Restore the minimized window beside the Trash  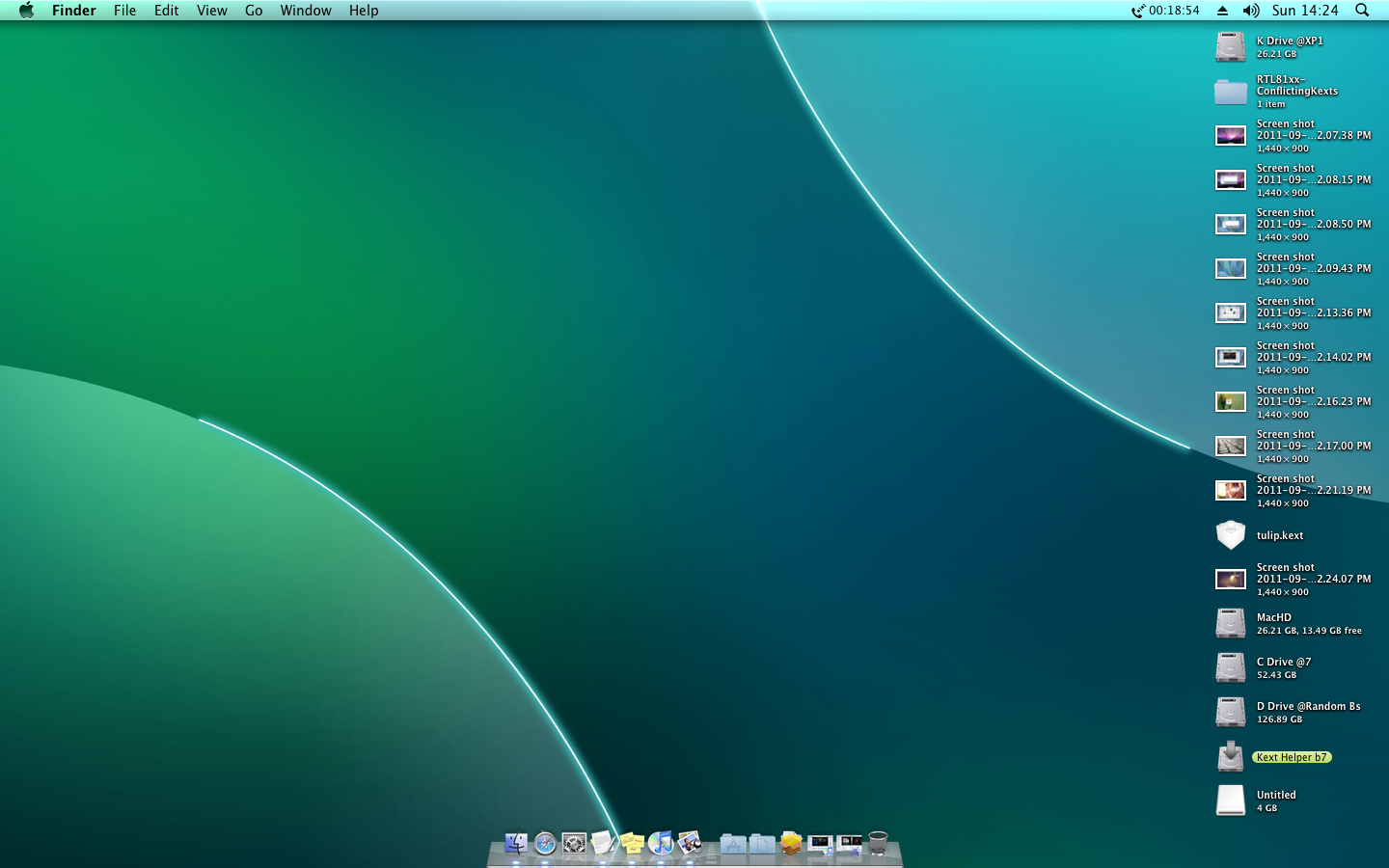coord(849,845)
